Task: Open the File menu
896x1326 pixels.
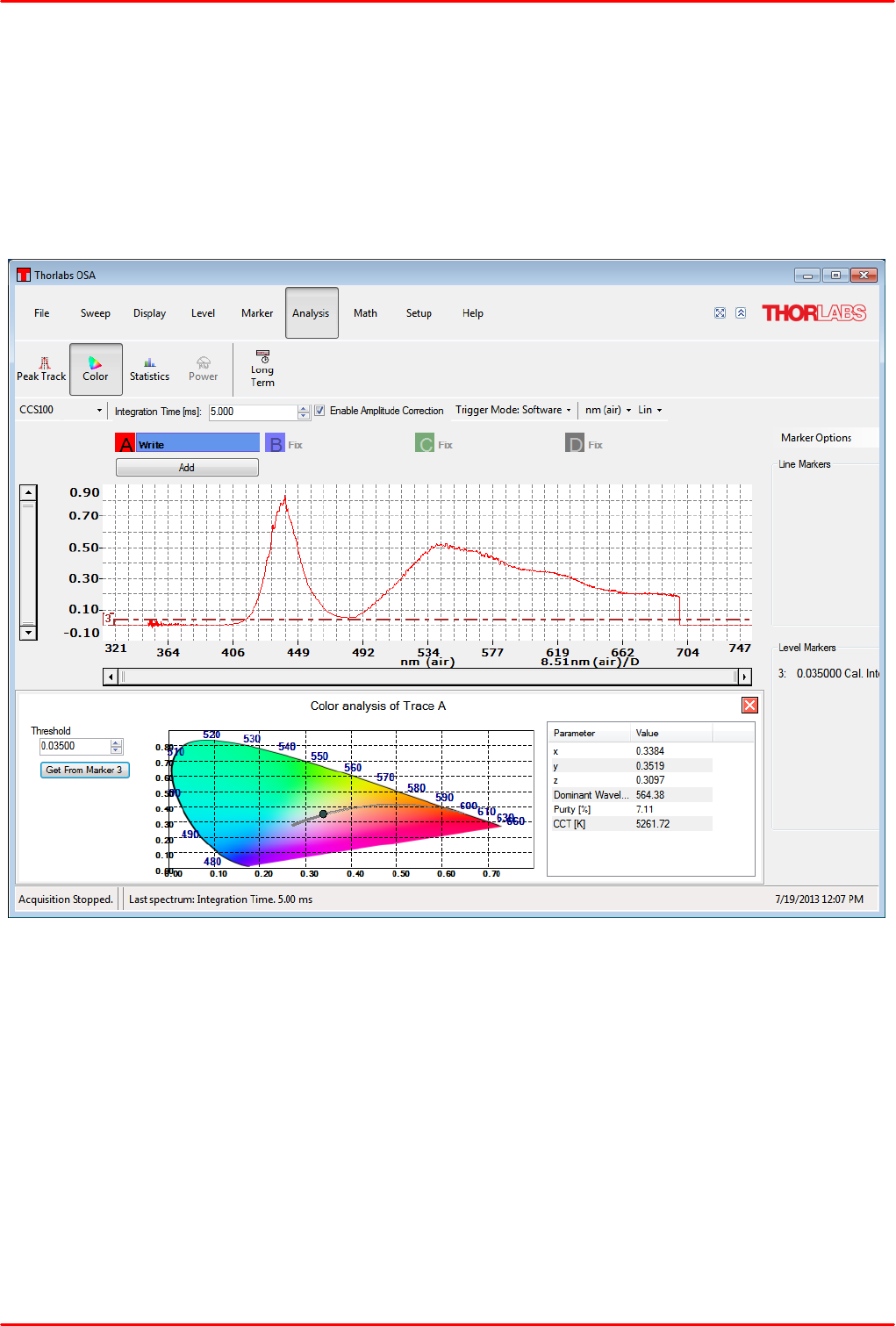Action: 42,313
